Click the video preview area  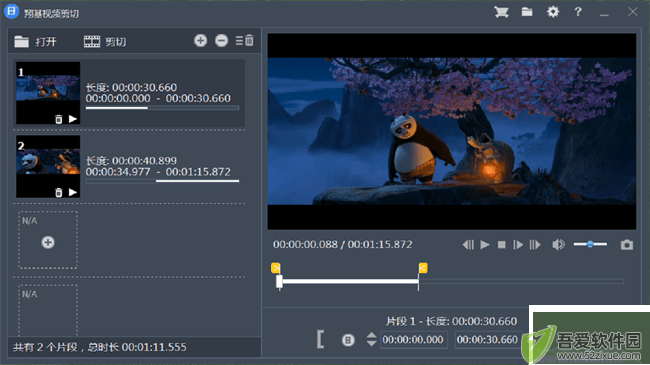(452, 131)
